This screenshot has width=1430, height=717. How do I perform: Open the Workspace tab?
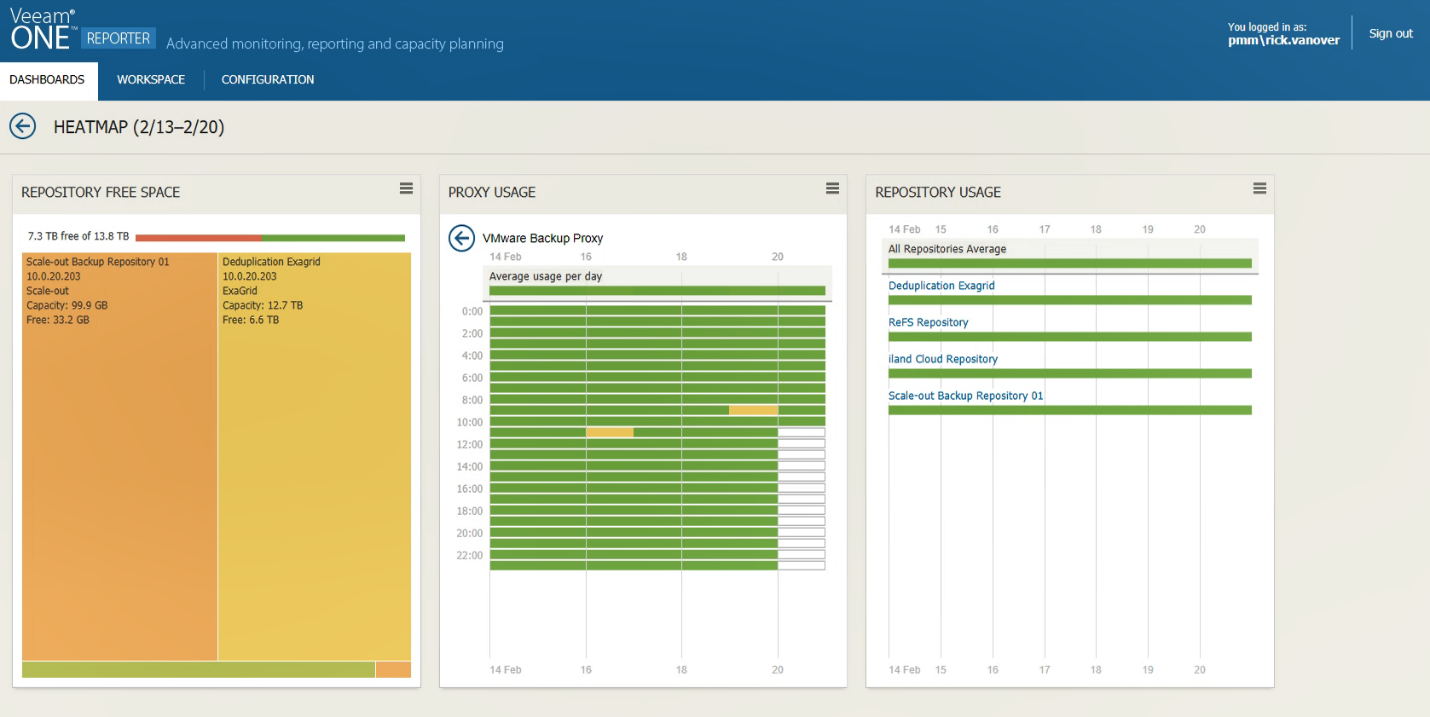(151, 80)
